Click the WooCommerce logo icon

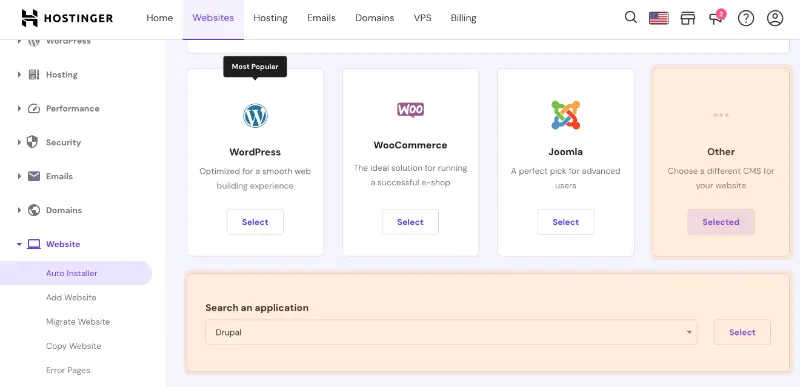[410, 109]
